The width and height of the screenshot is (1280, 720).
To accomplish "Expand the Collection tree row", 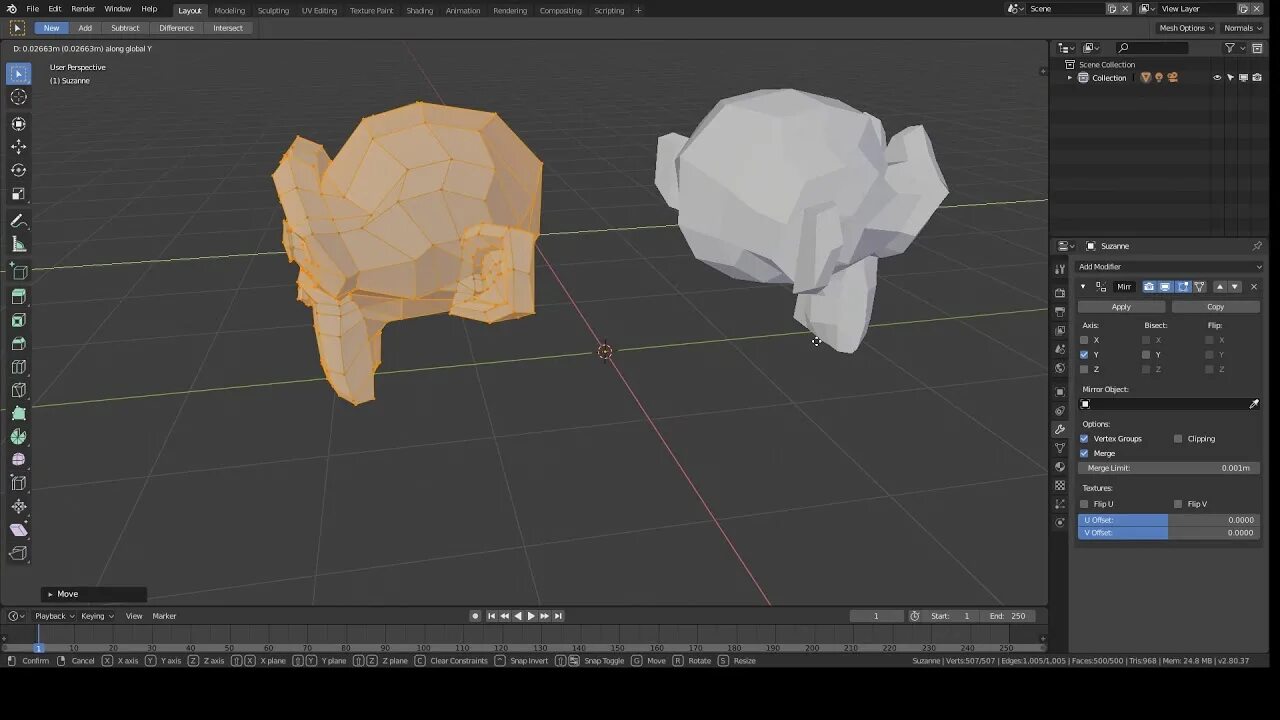I will (1070, 78).
